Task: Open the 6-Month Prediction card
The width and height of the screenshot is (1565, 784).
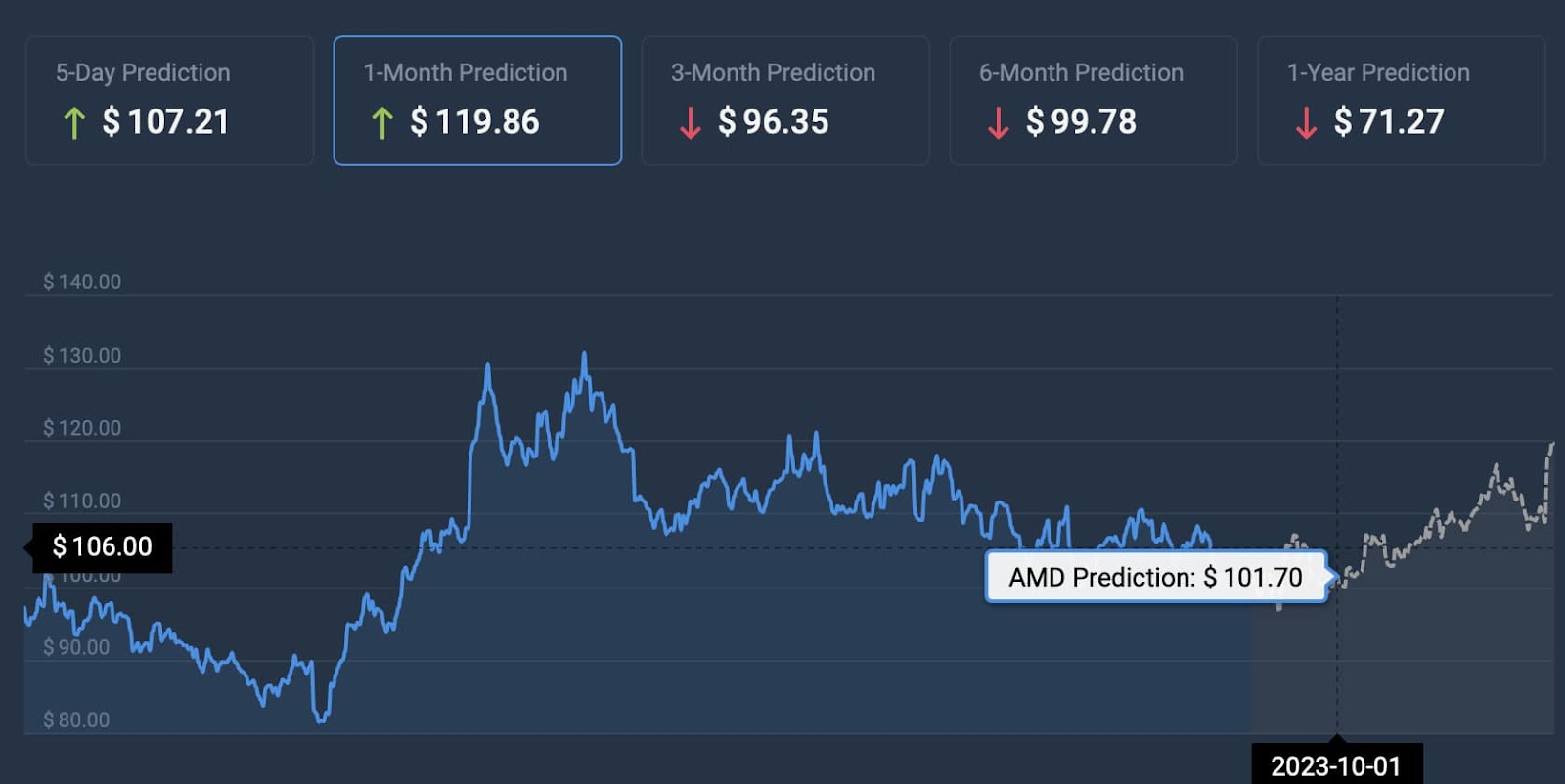Action: [1093, 101]
